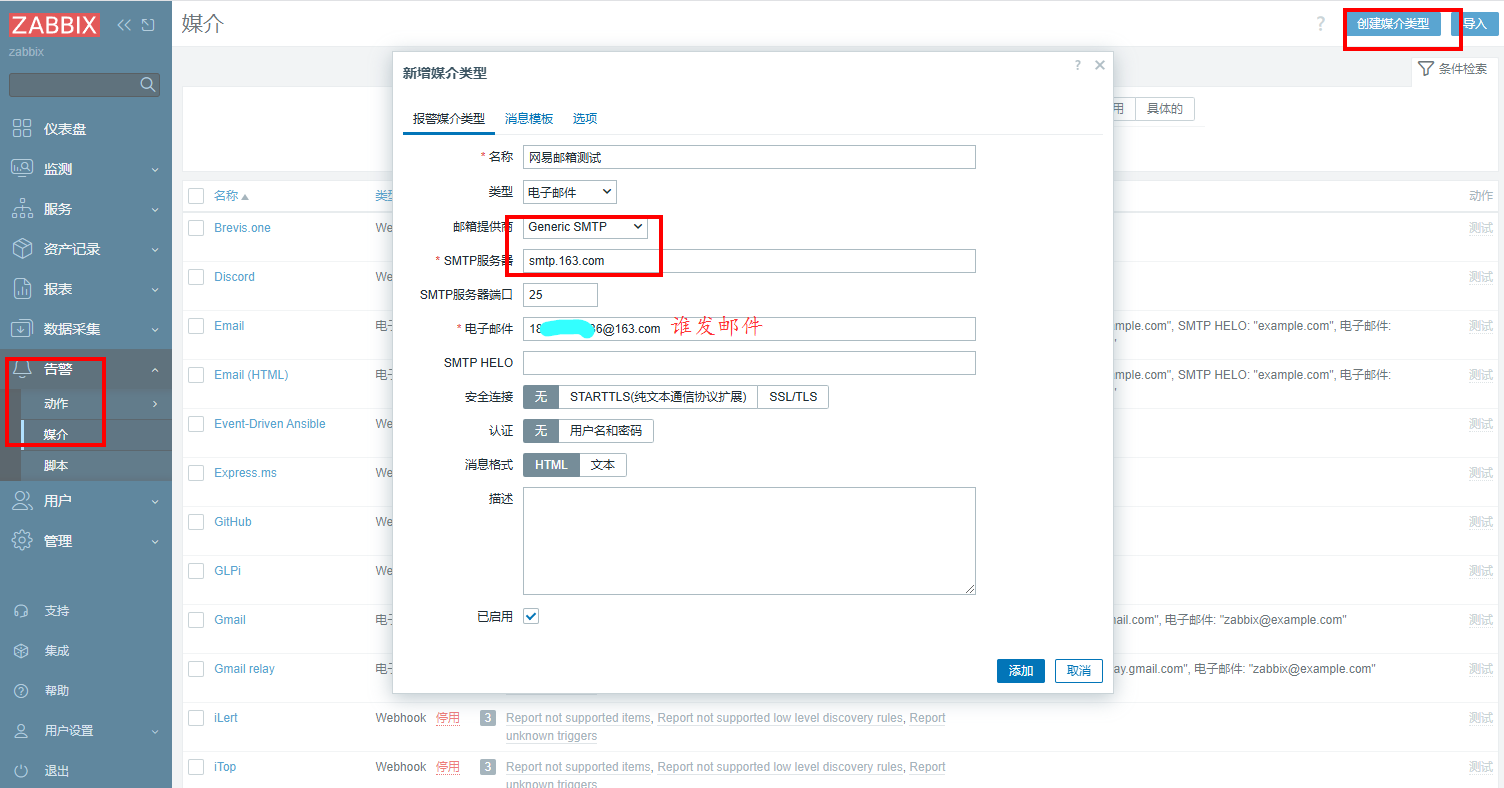This screenshot has height=788, width=1504.
Task: Click the sidebar search input box
Action: [x=75, y=85]
